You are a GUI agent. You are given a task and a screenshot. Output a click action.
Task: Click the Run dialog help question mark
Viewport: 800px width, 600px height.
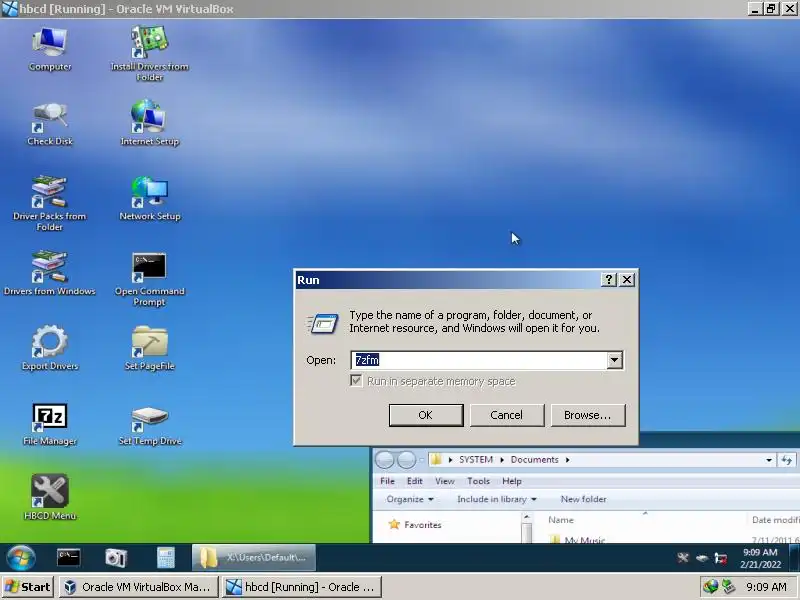(608, 280)
